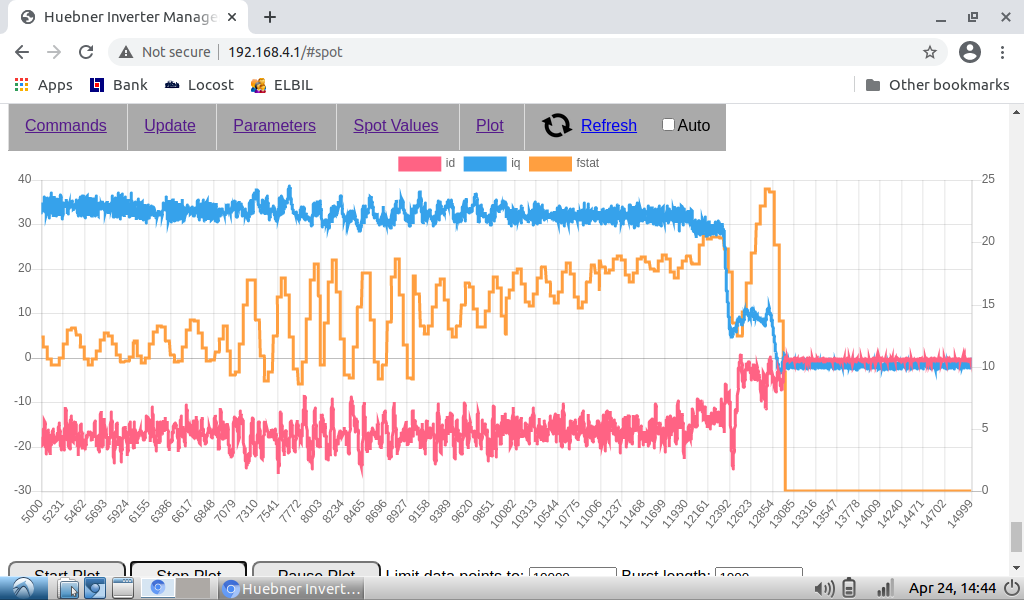Image resolution: width=1024 pixels, height=600 pixels.
Task: Reload the page with browser reload button
Action: pos(86,52)
